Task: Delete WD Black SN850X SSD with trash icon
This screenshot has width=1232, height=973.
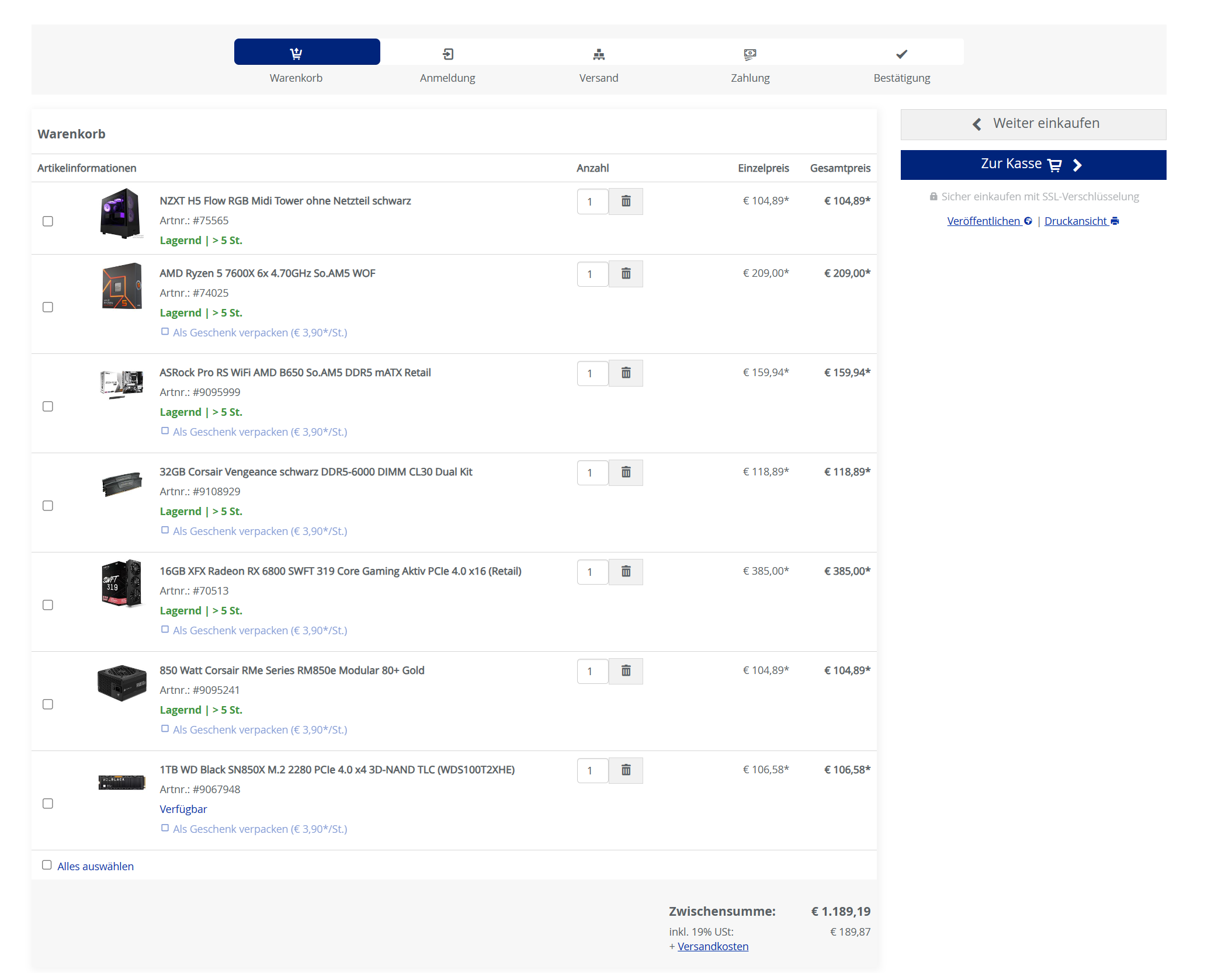Action: (x=626, y=770)
